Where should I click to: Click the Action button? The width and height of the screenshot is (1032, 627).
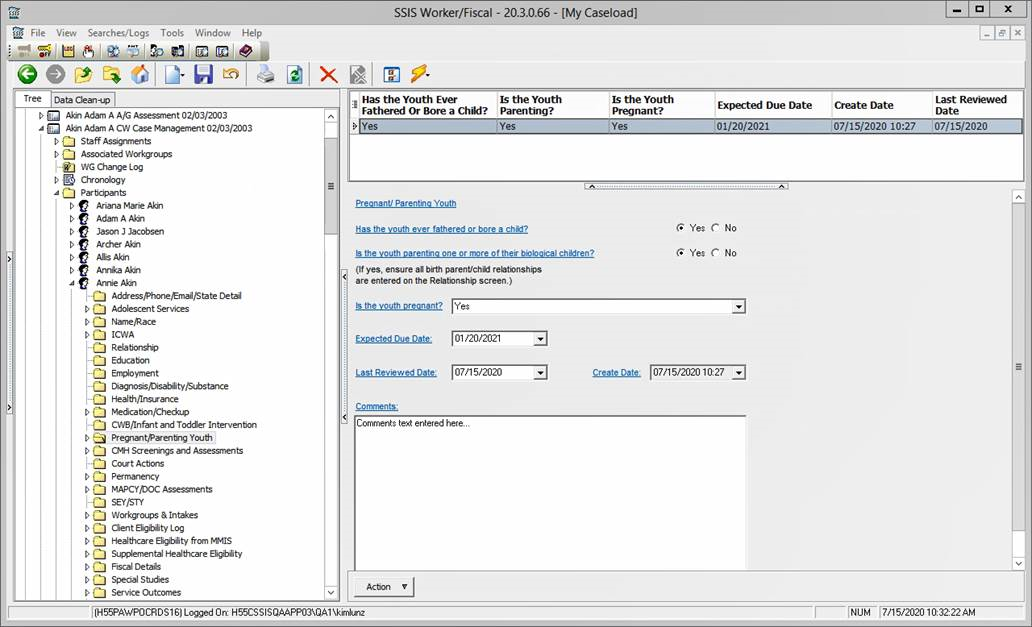[x=384, y=587]
